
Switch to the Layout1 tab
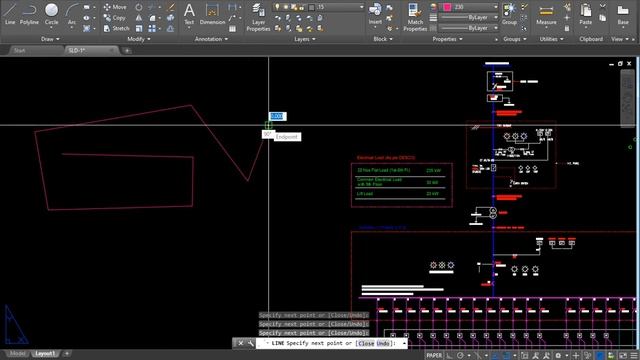click(44, 353)
